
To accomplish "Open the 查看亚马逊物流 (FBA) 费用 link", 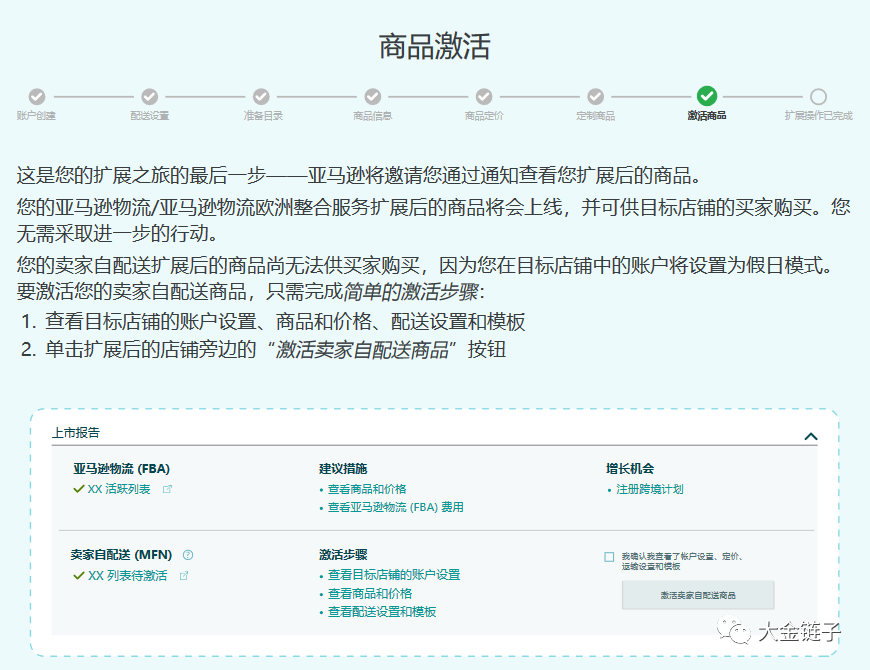I will click(397, 507).
